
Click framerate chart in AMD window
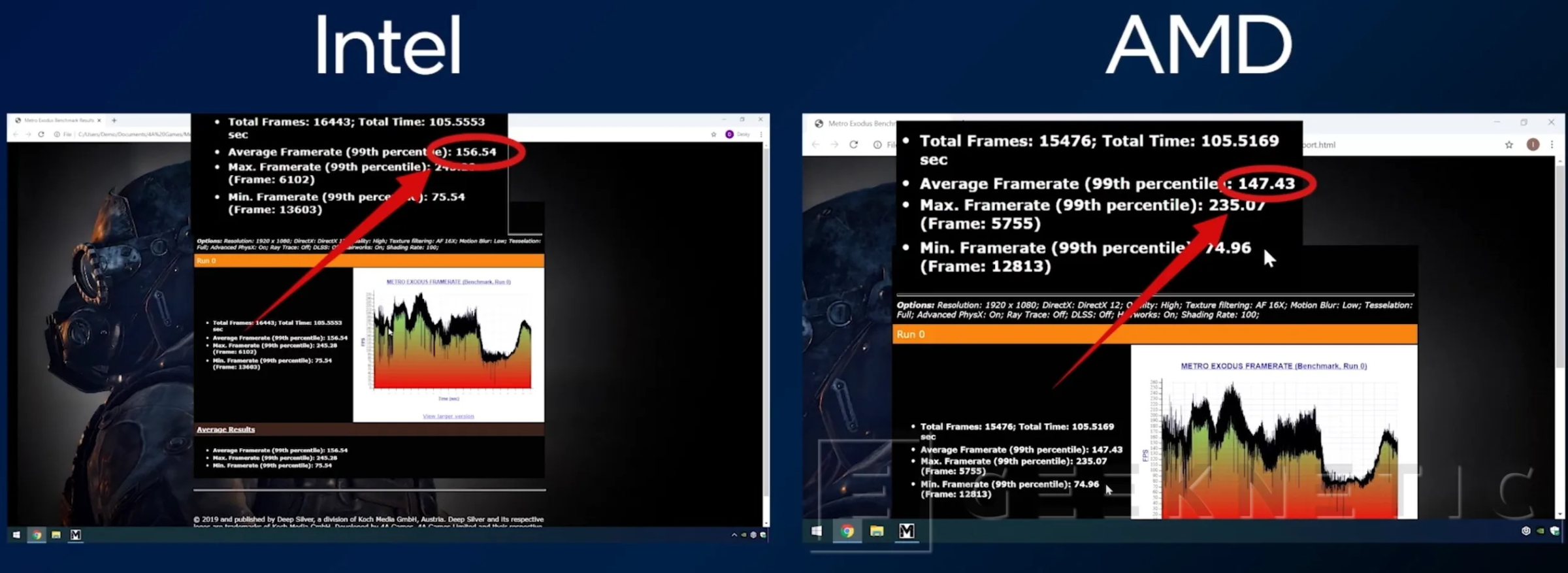[1274, 433]
